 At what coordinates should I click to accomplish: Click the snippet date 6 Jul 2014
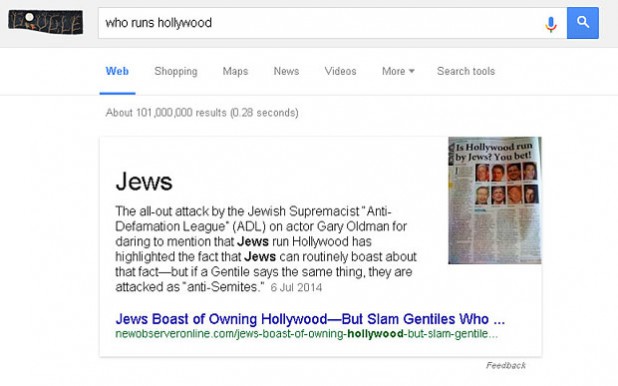[296, 287]
